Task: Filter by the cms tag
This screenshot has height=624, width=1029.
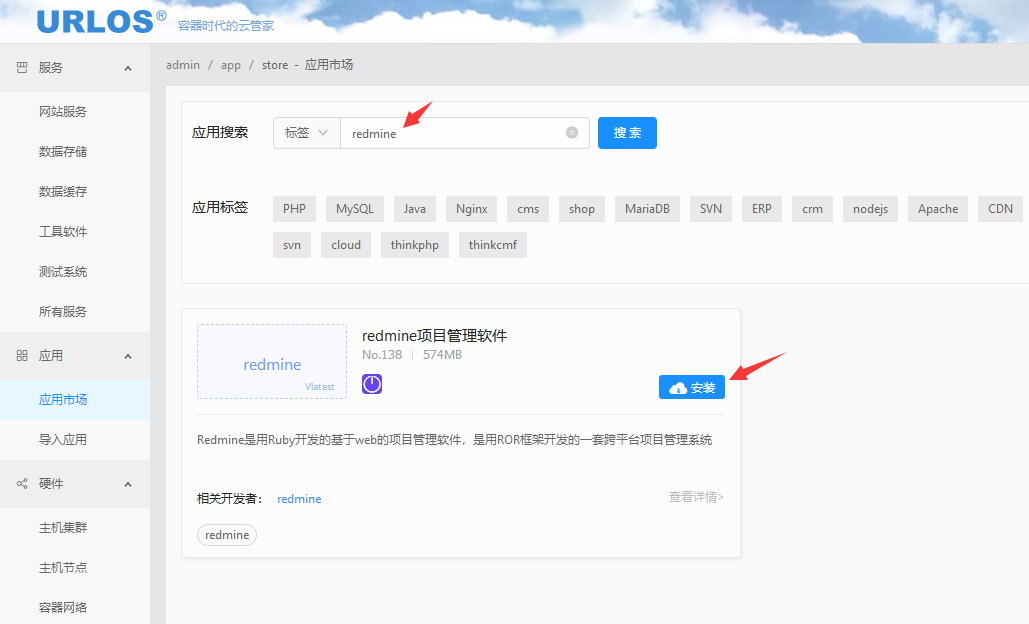Action: click(x=528, y=209)
